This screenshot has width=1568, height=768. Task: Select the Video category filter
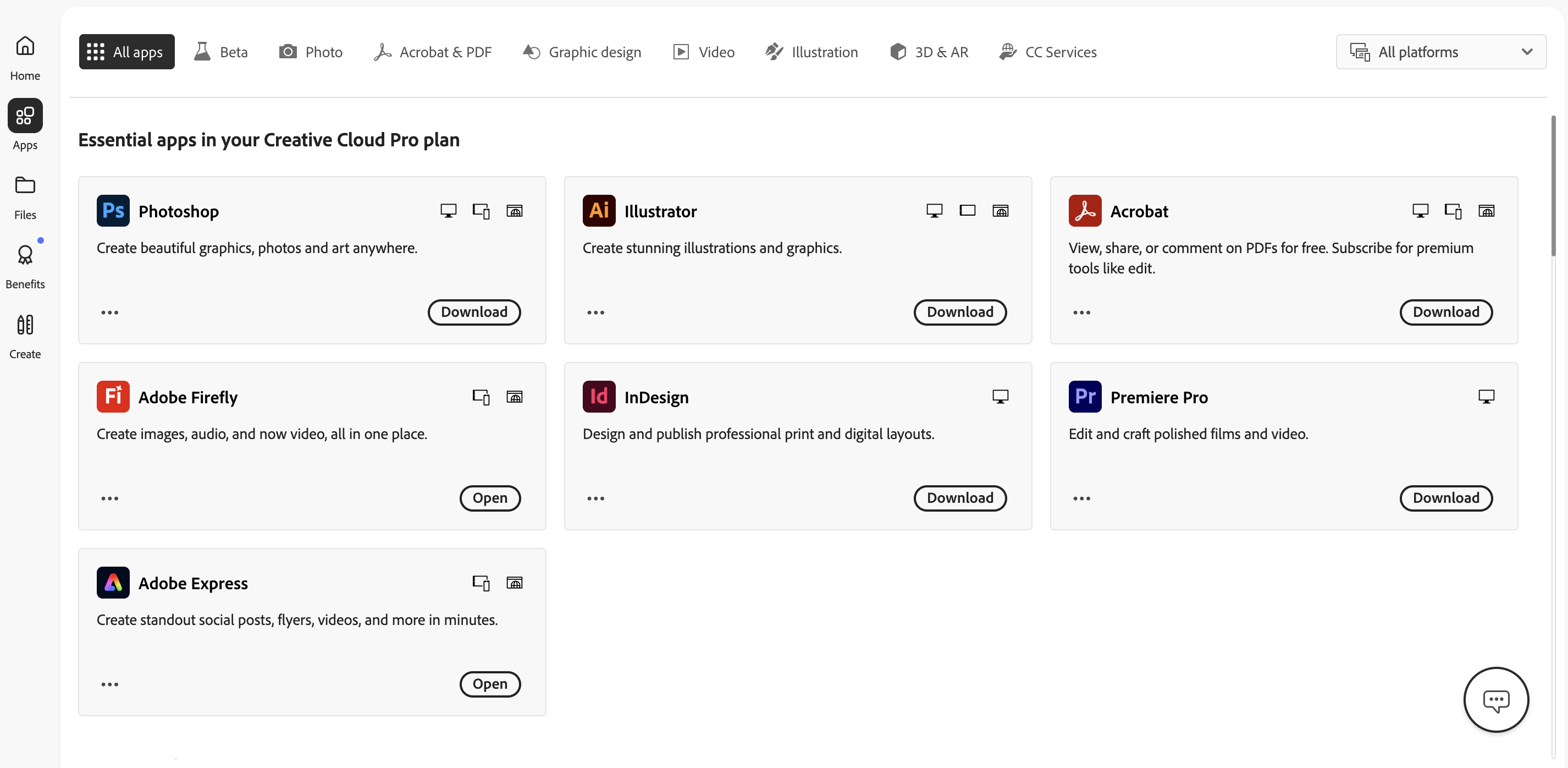coord(704,52)
